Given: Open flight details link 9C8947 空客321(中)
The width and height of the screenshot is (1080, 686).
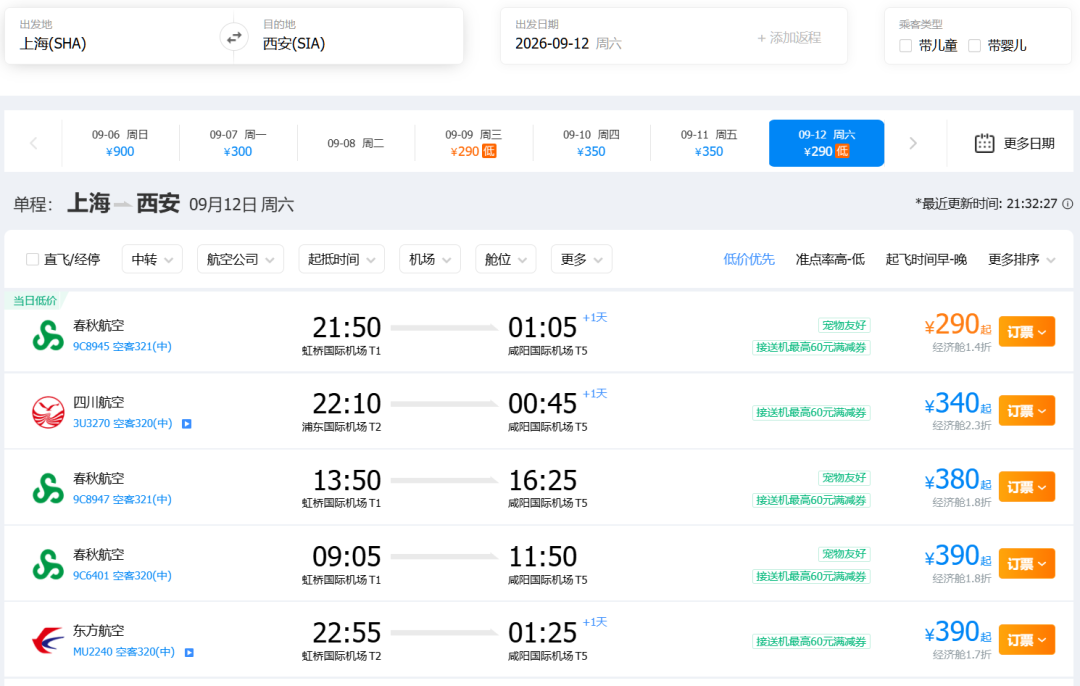Looking at the screenshot, I should point(123,499).
